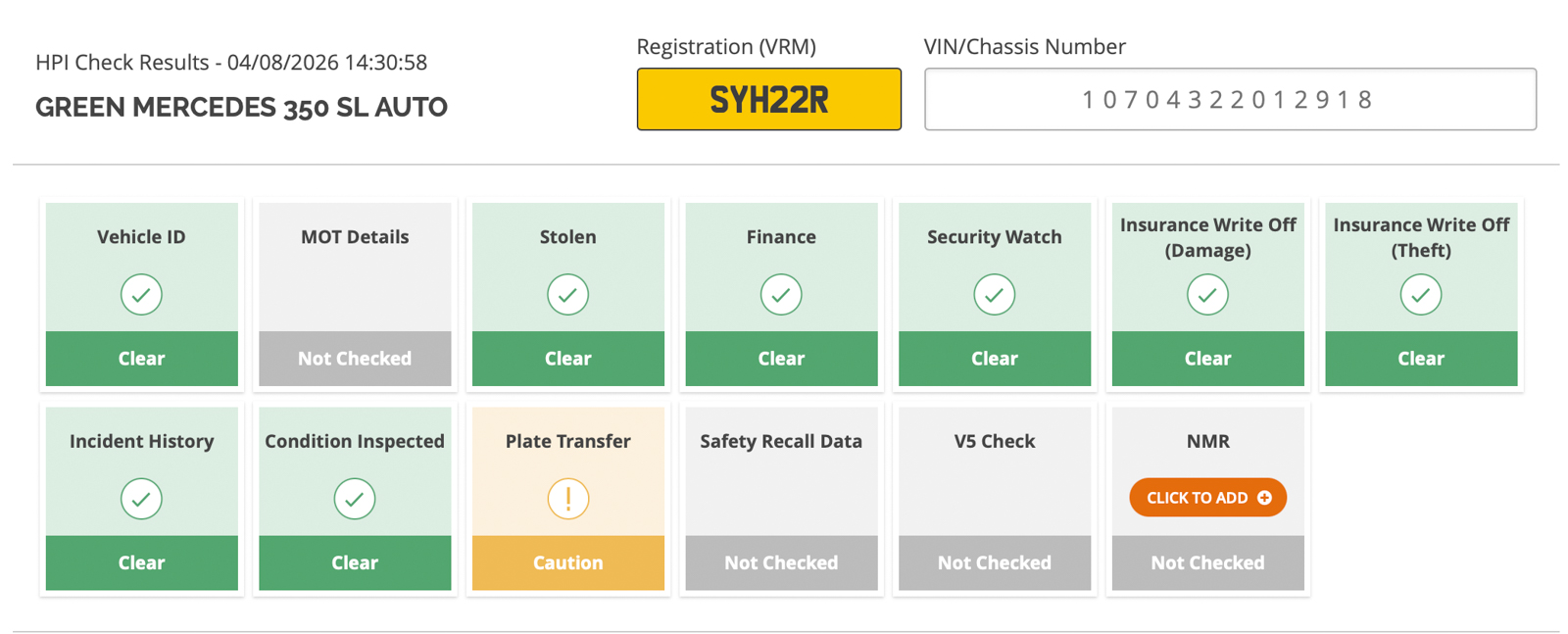Click the Security Watch tick icon
The height and width of the screenshot is (634, 1568).
coord(994,294)
